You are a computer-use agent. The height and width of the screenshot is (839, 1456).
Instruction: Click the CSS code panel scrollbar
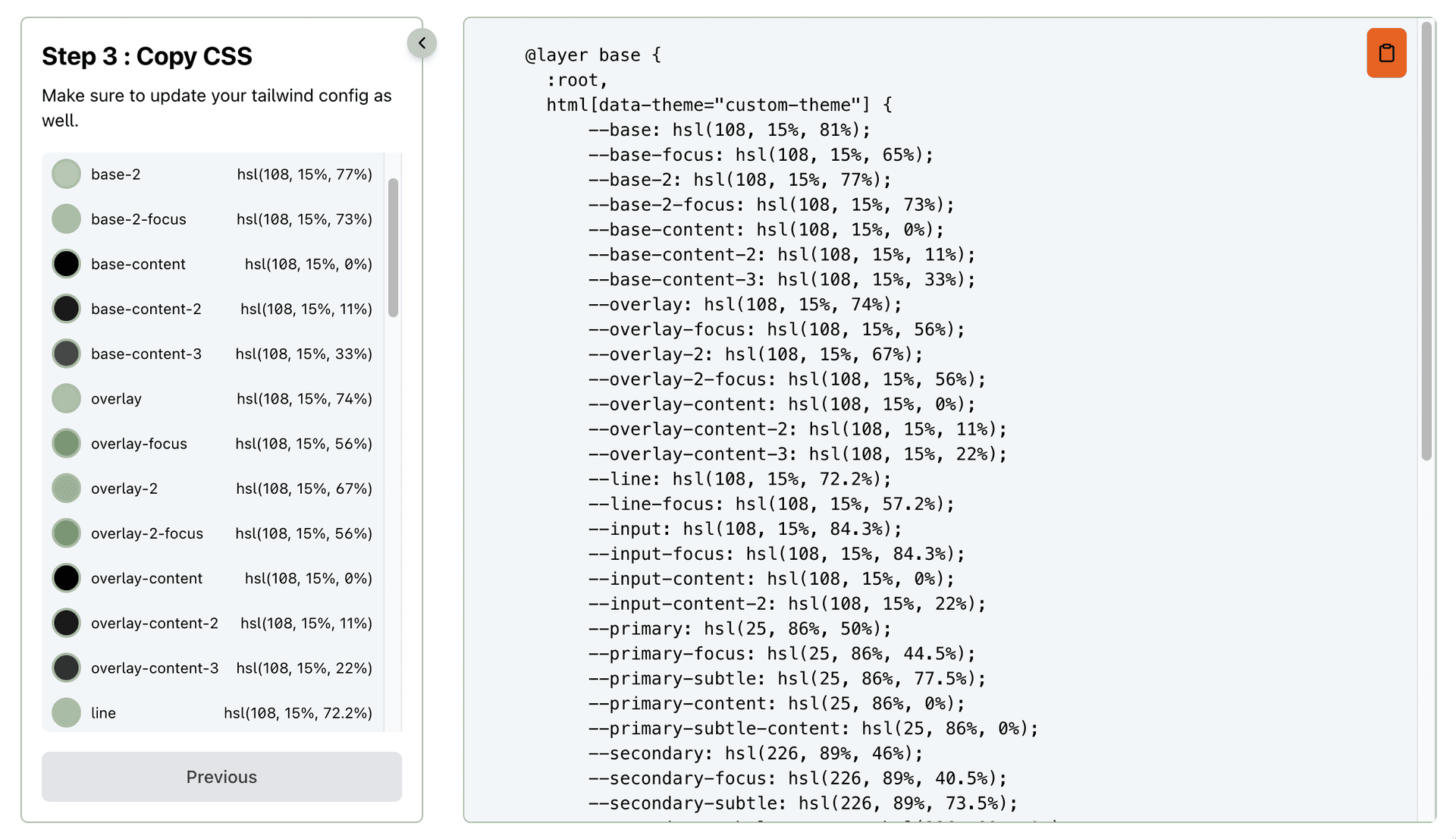pos(1426,241)
